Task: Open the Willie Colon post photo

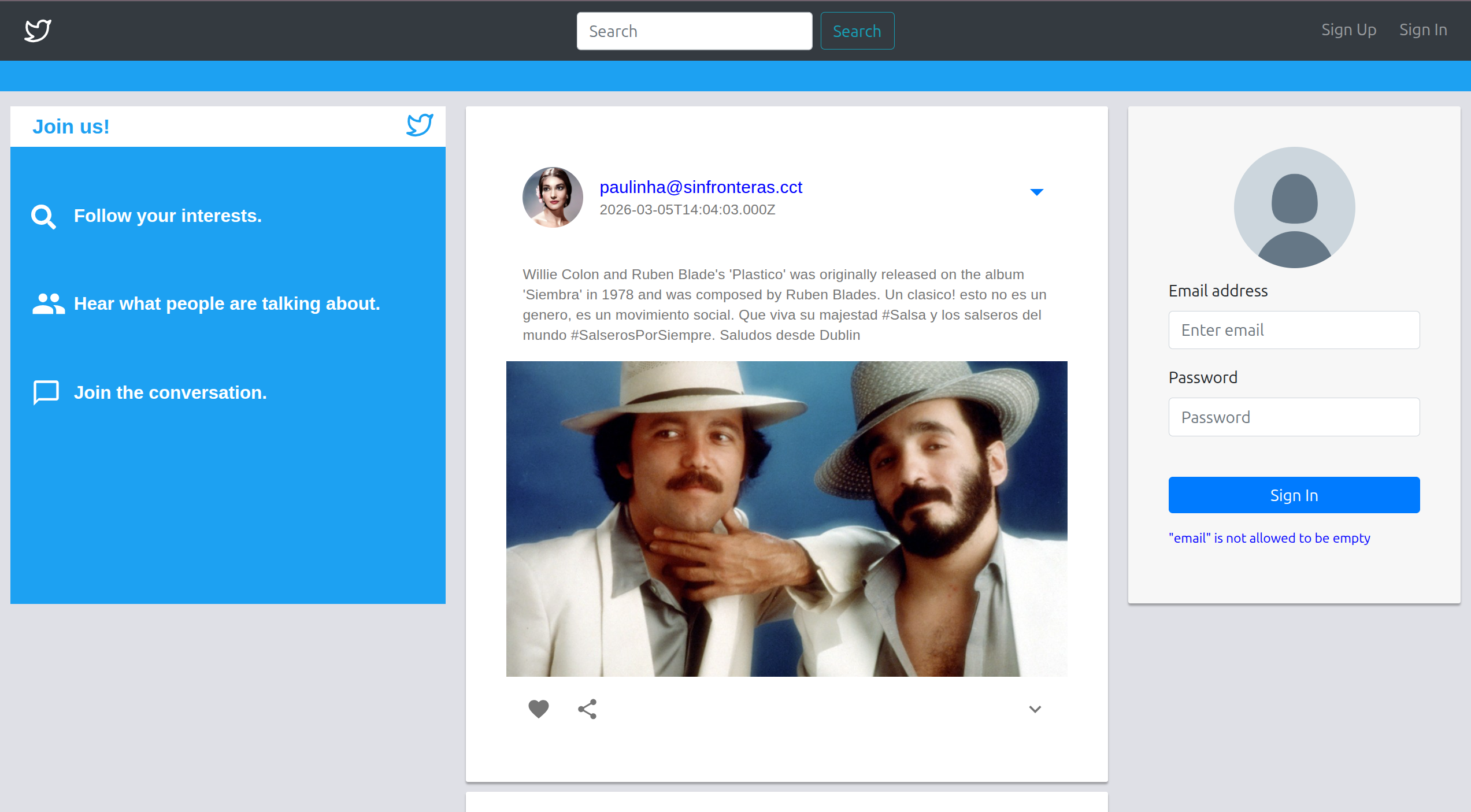Action: [x=787, y=519]
